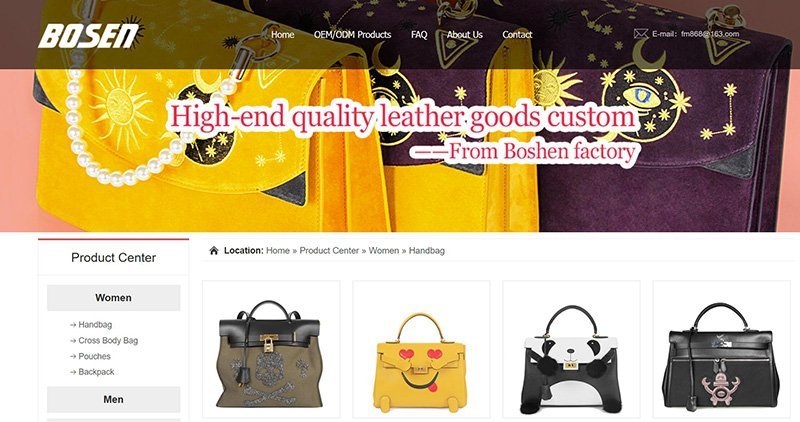800x422 pixels.
Task: Click the fm868@163.com email address
Action: pyautogui.click(x=710, y=34)
